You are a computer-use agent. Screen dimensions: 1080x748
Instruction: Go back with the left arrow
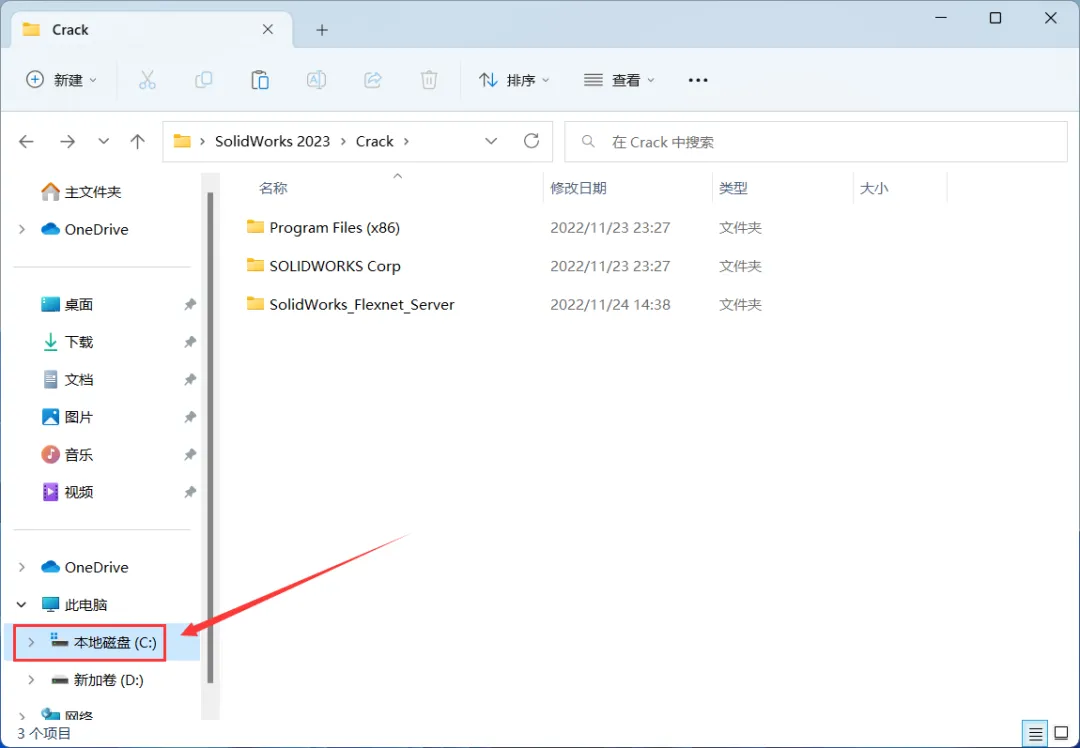click(26, 142)
